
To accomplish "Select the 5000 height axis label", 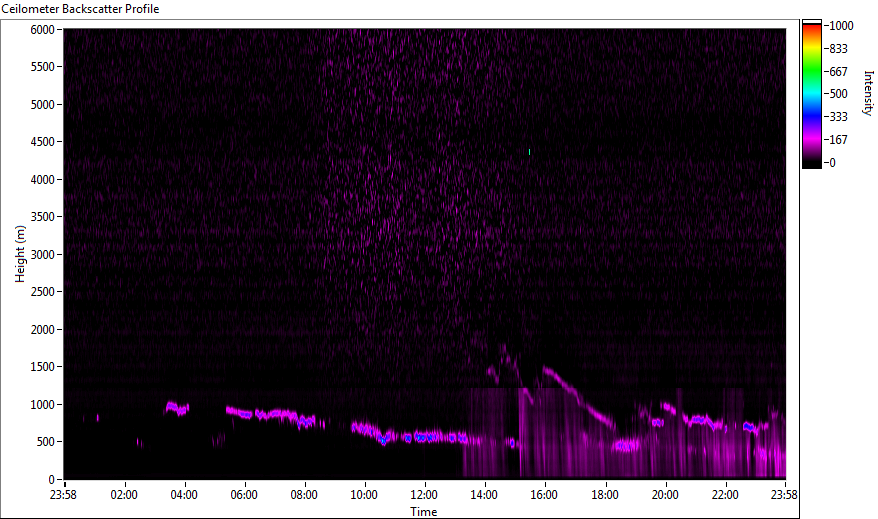I will (x=43, y=105).
